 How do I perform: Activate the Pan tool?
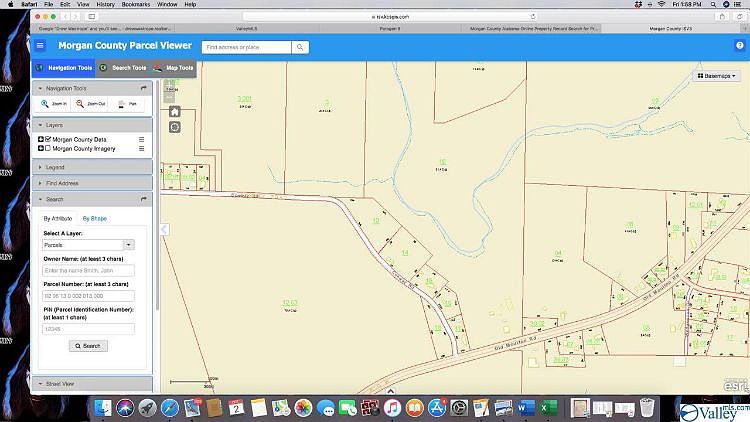(x=126, y=103)
